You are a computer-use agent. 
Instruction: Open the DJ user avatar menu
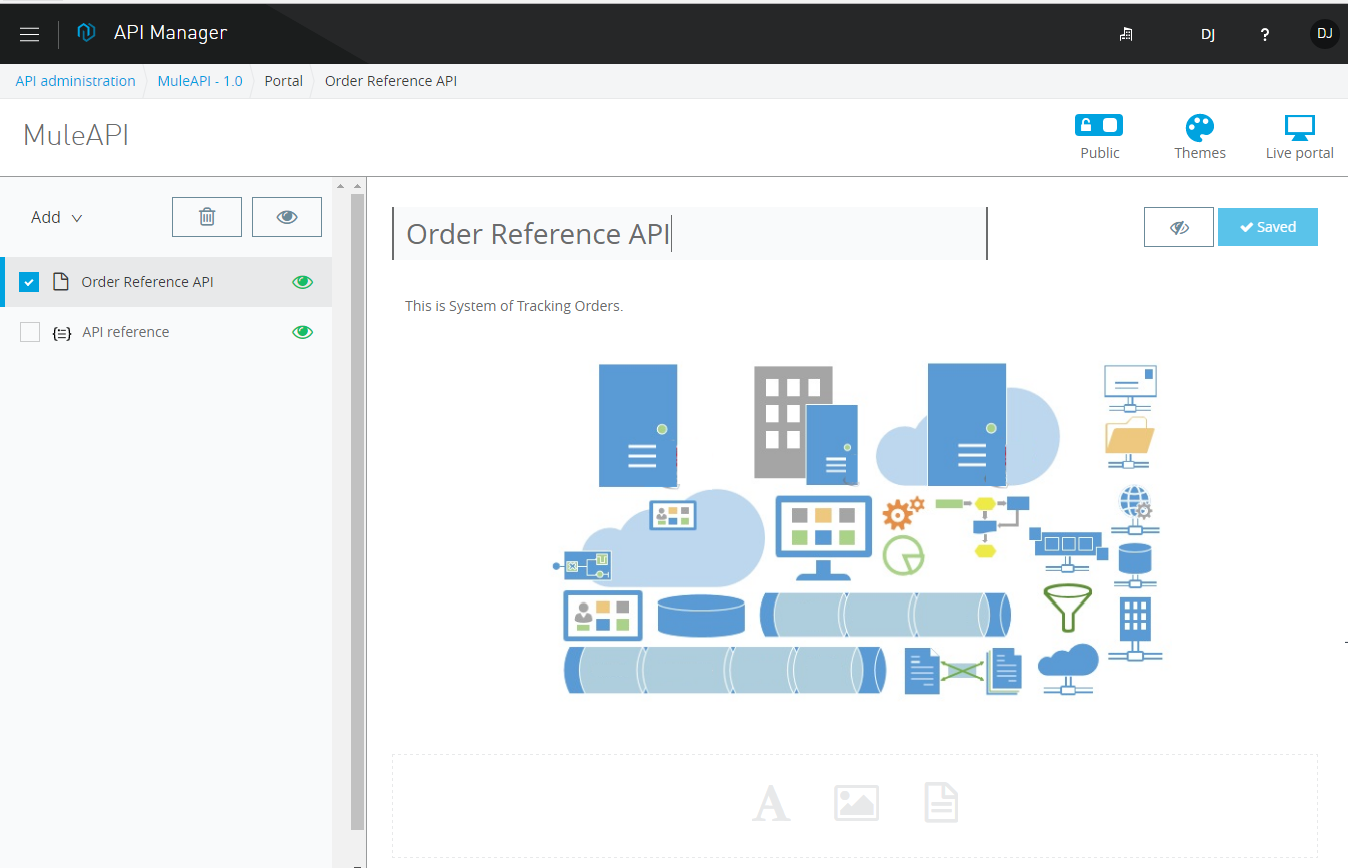[x=1323, y=33]
